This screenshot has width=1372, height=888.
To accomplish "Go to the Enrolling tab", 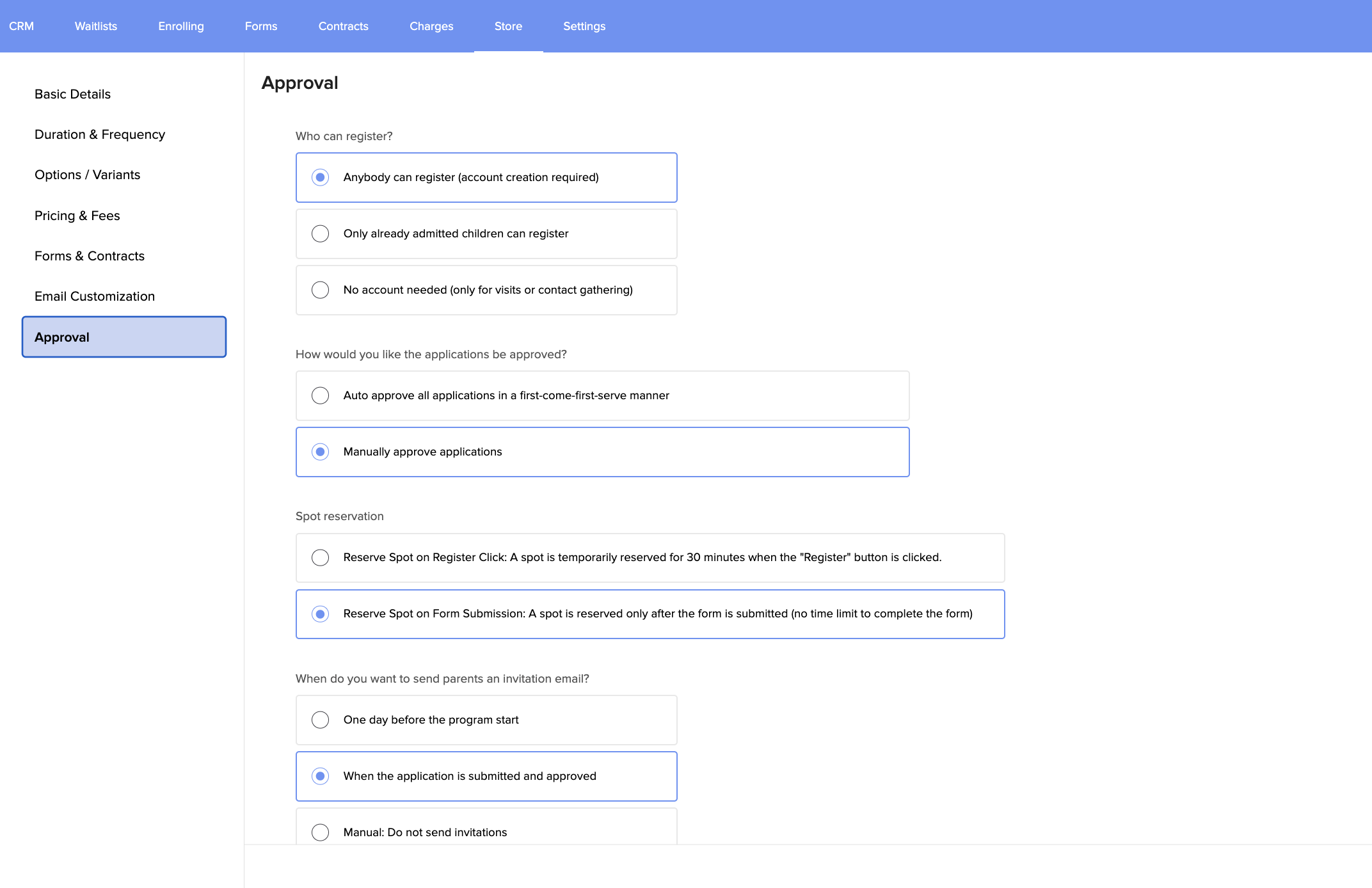I will click(181, 26).
